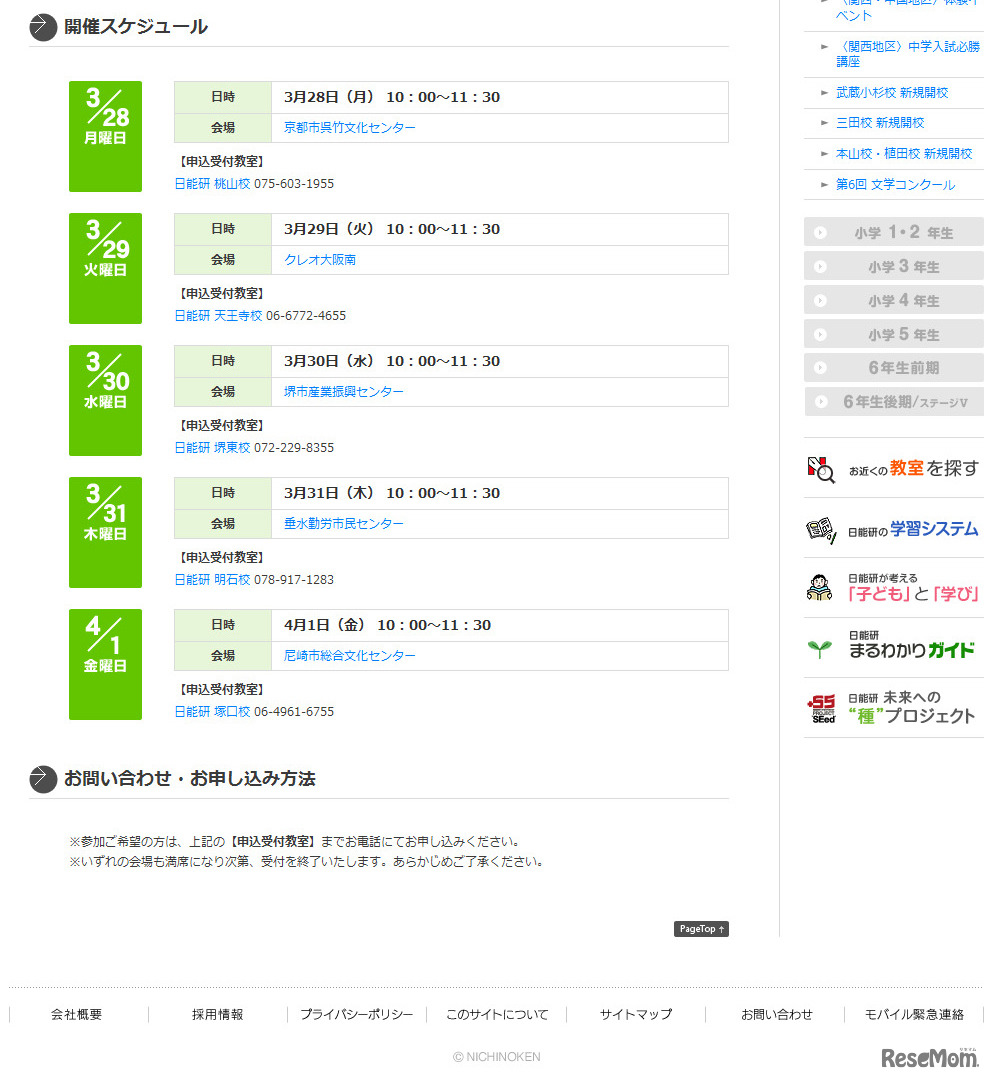Click the green sprout icon for まるわかりガイド
Image resolution: width=992 pixels, height=1081 pixels.
click(x=822, y=646)
